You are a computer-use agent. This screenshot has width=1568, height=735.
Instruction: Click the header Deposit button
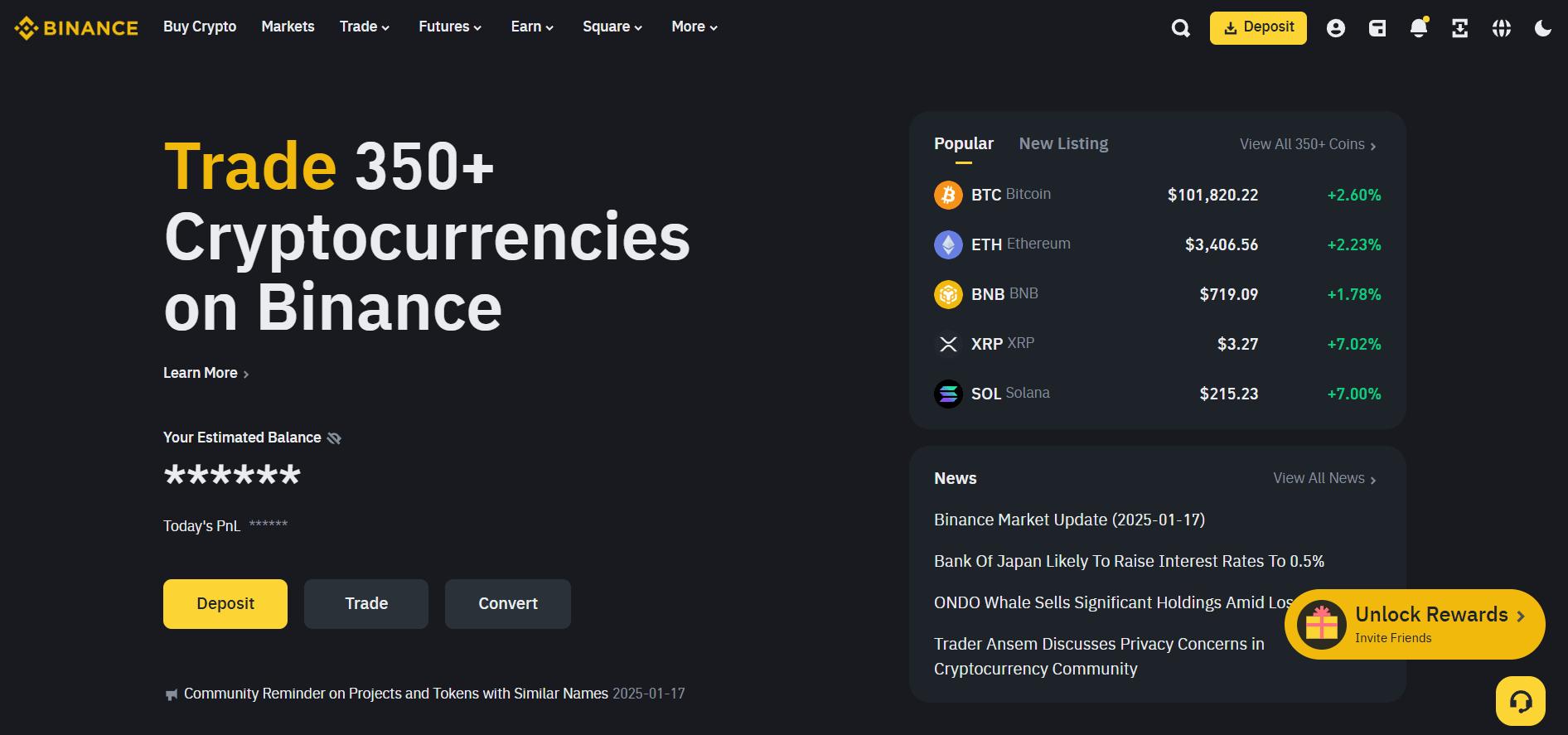[1258, 28]
